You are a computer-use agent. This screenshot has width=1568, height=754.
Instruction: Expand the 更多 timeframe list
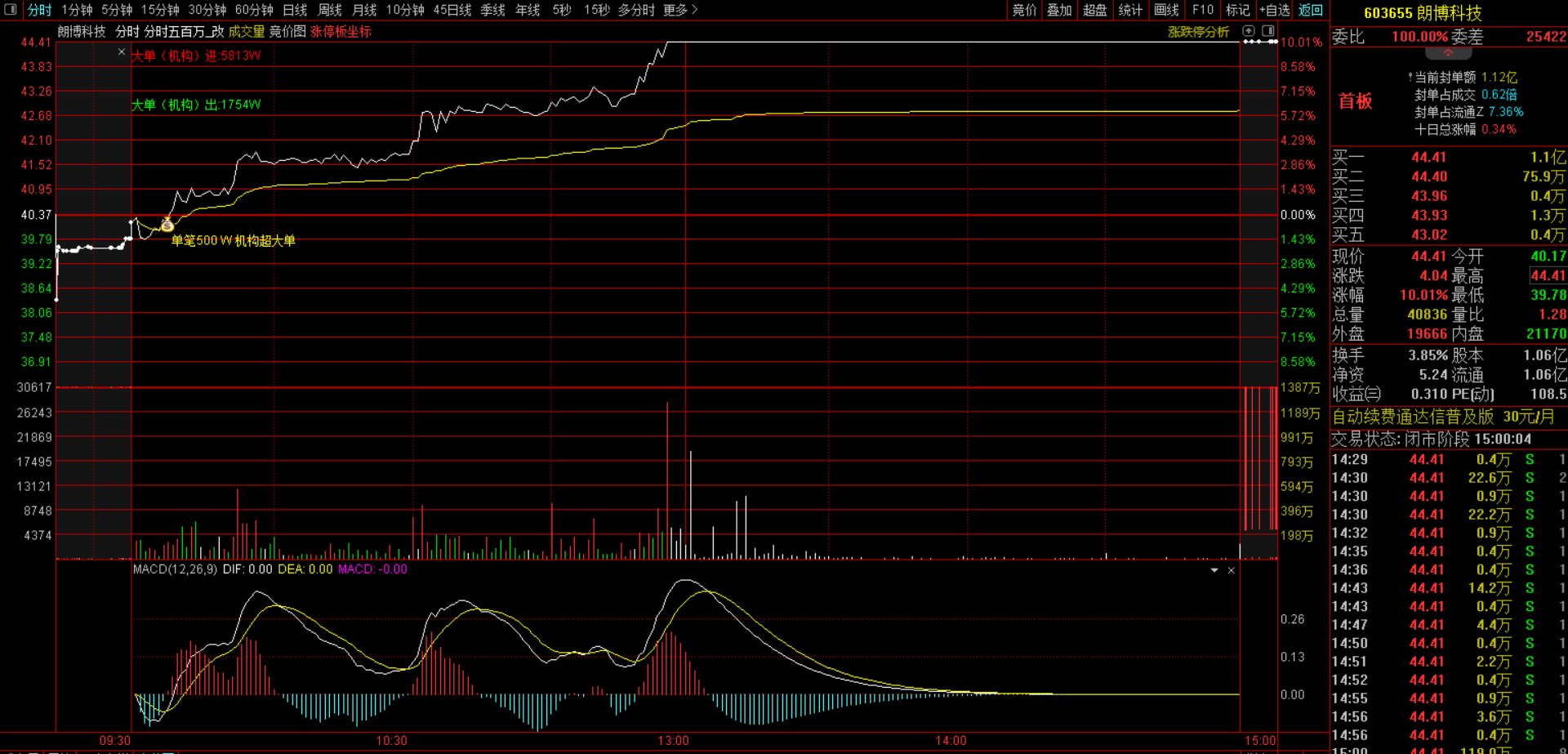tap(680, 10)
